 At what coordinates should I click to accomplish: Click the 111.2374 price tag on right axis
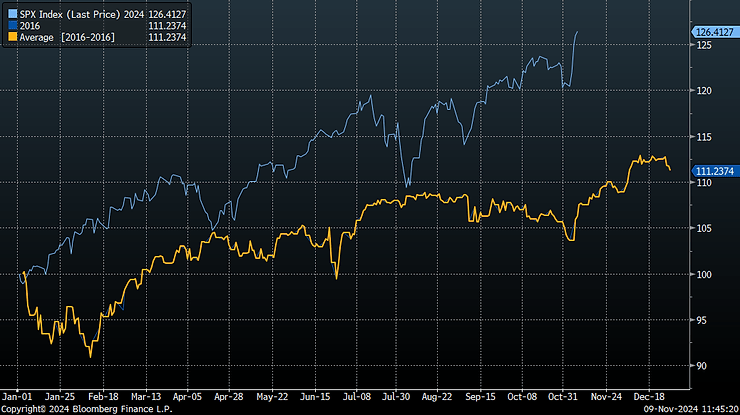[712, 171]
